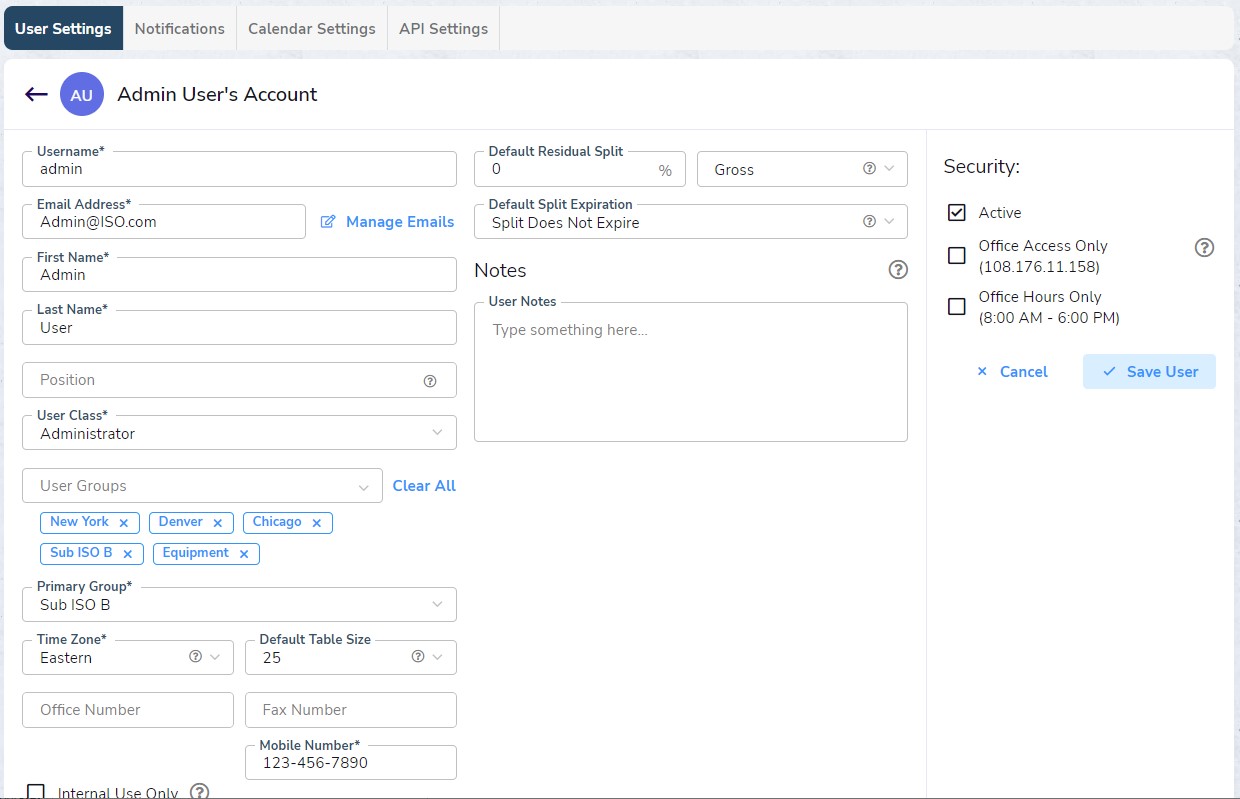This screenshot has width=1240, height=799.
Task: Click the help icon in Default Table Size
Action: pos(418,657)
